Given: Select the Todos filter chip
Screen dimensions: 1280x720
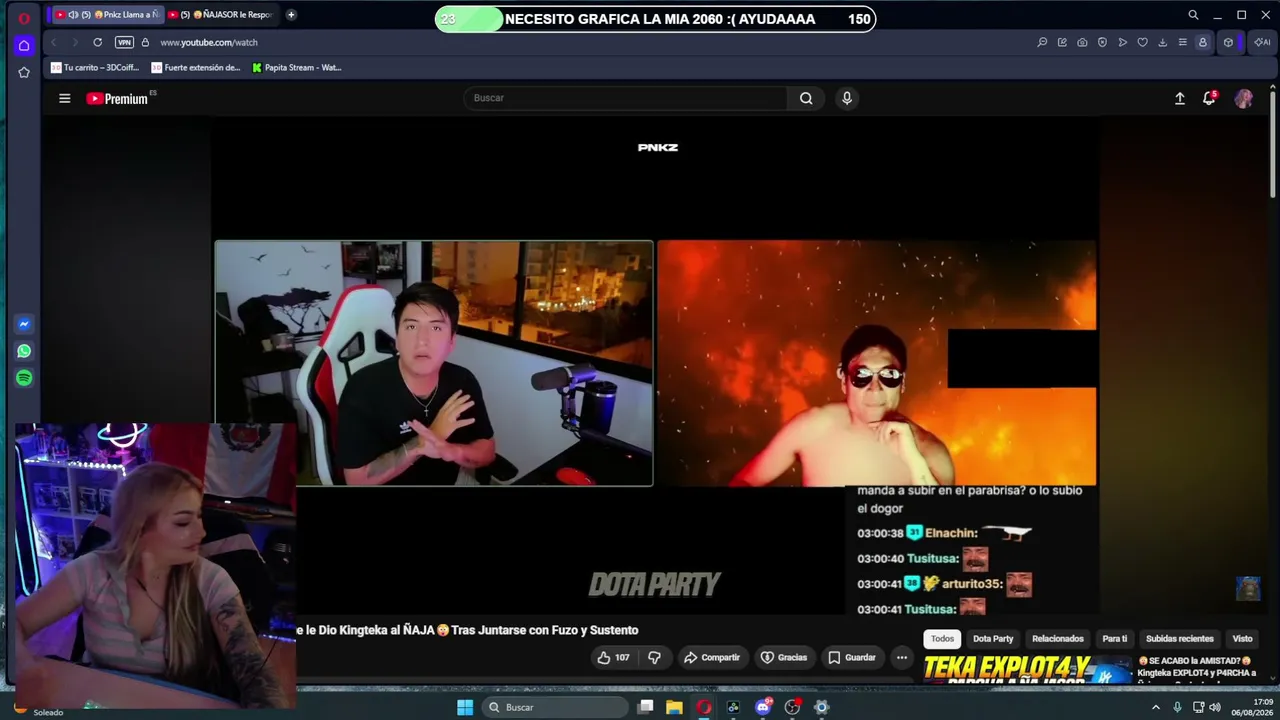Looking at the screenshot, I should coord(943,638).
